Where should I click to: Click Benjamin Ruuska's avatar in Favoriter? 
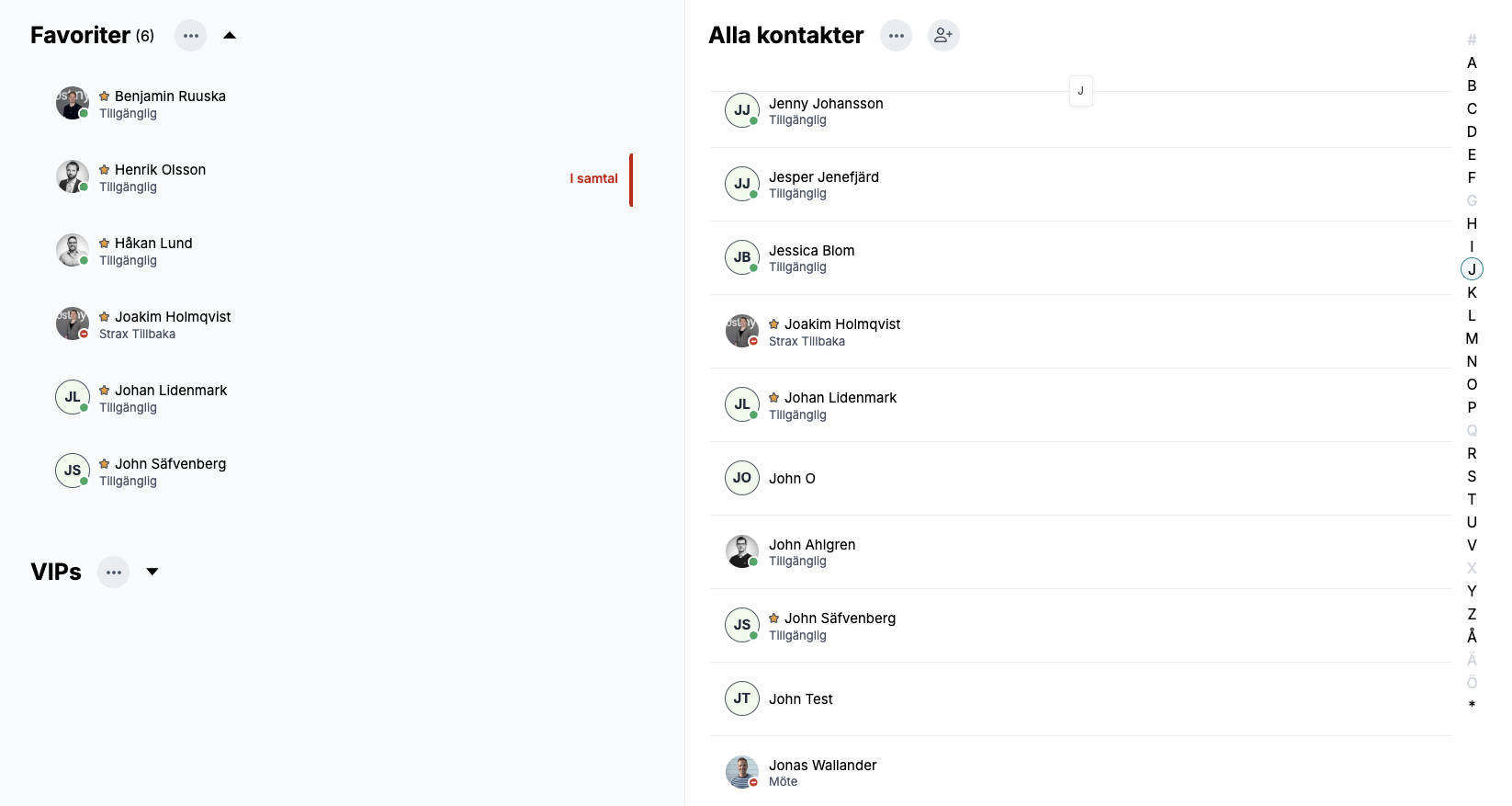click(72, 103)
